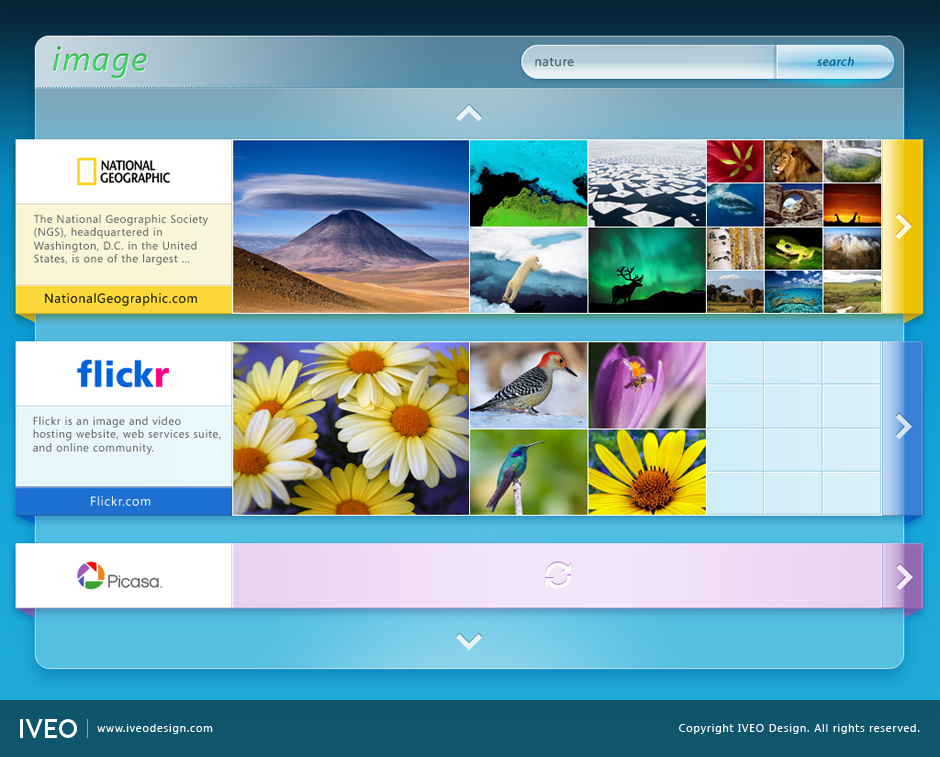
Task: Open the large white daisies photo
Action: point(351,429)
